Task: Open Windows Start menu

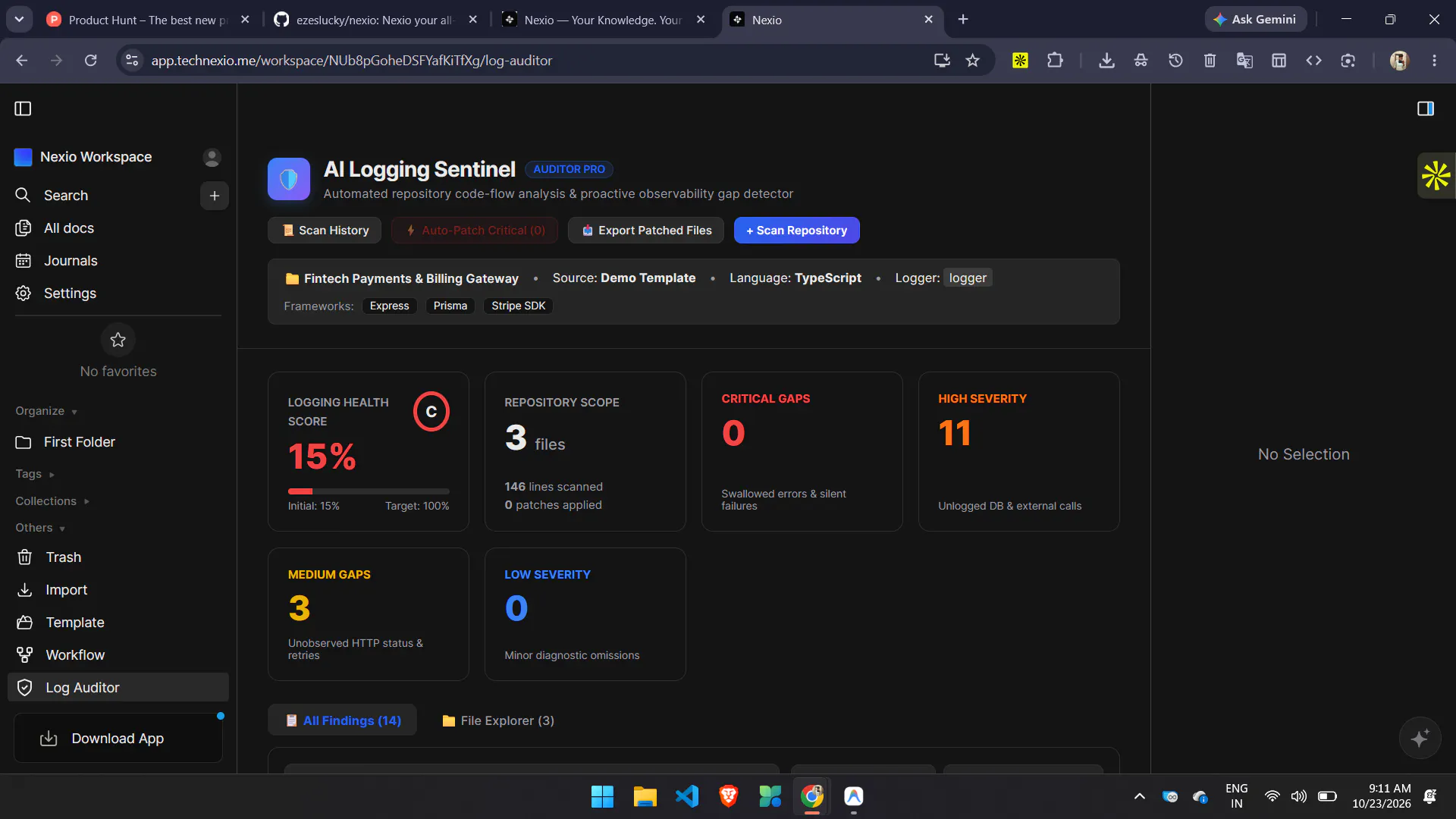Action: [x=602, y=796]
